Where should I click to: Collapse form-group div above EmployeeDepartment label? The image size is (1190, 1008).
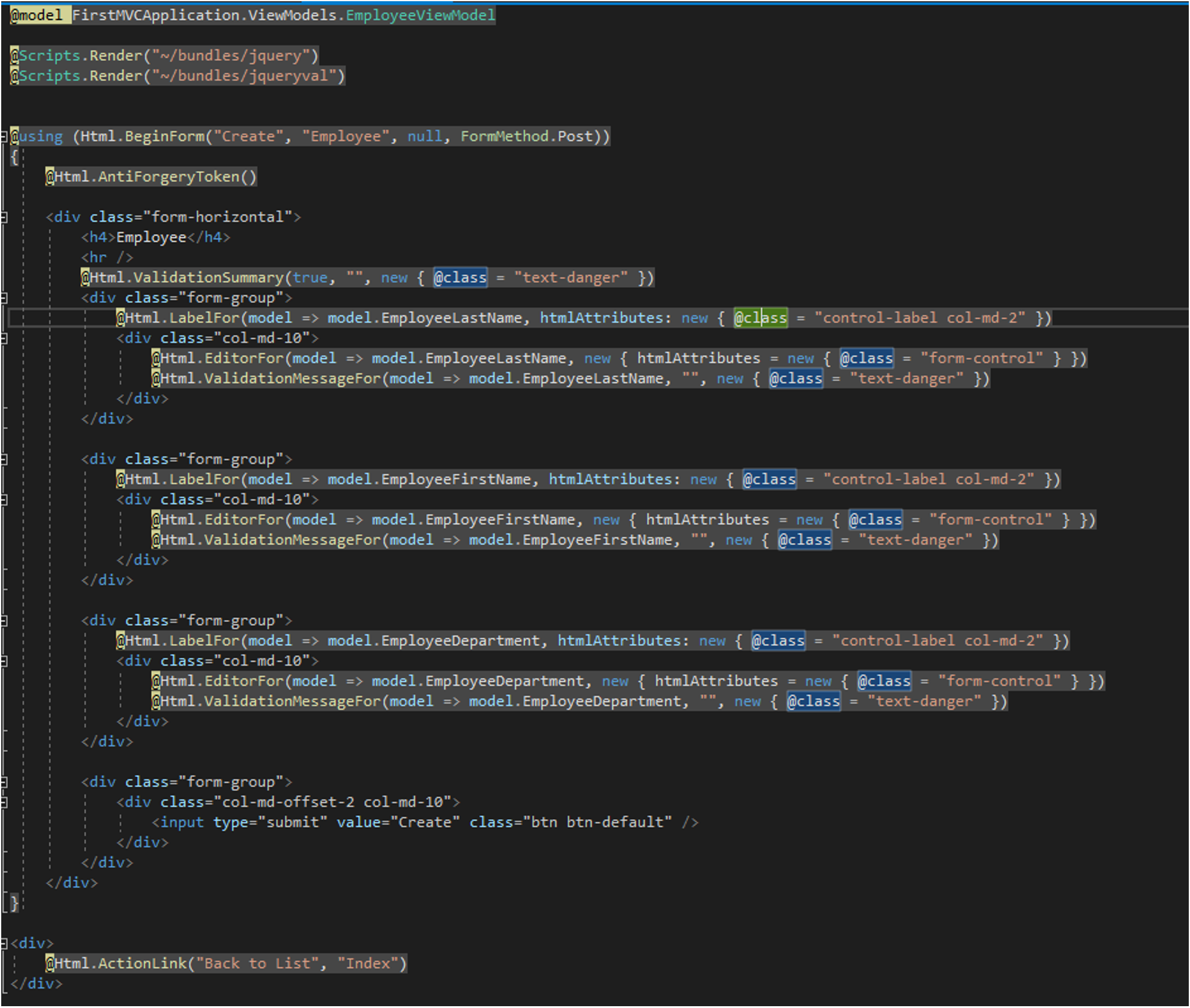(4, 621)
